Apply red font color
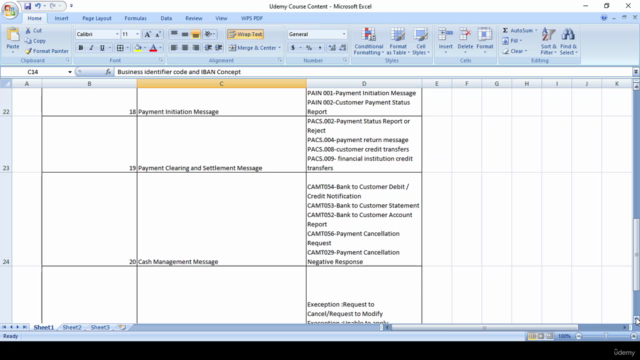The width and height of the screenshot is (640, 360). point(153,48)
